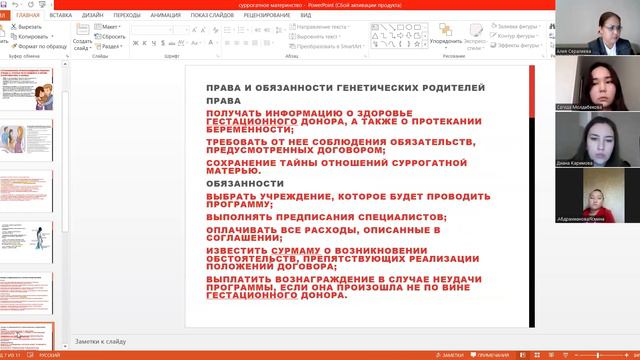Viewport: 640px width, 360px height.
Task: Toggle text shadow S formatting
Action: pos(162,43)
